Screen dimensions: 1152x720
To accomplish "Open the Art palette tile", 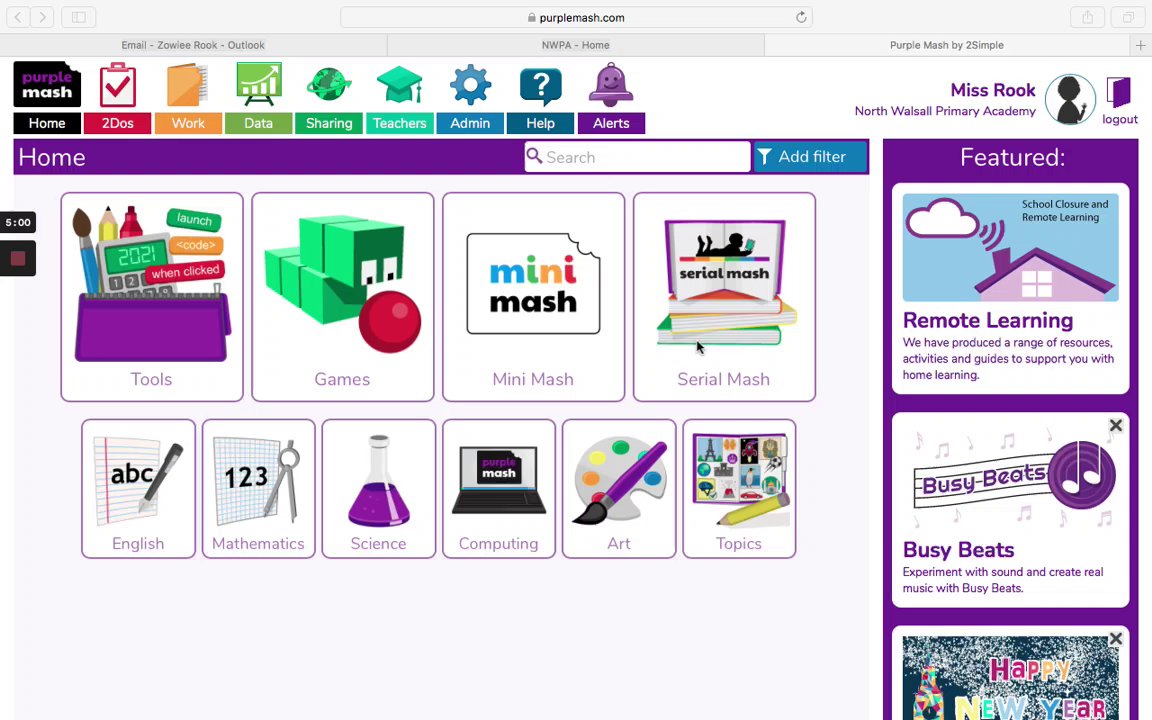I will tap(619, 489).
